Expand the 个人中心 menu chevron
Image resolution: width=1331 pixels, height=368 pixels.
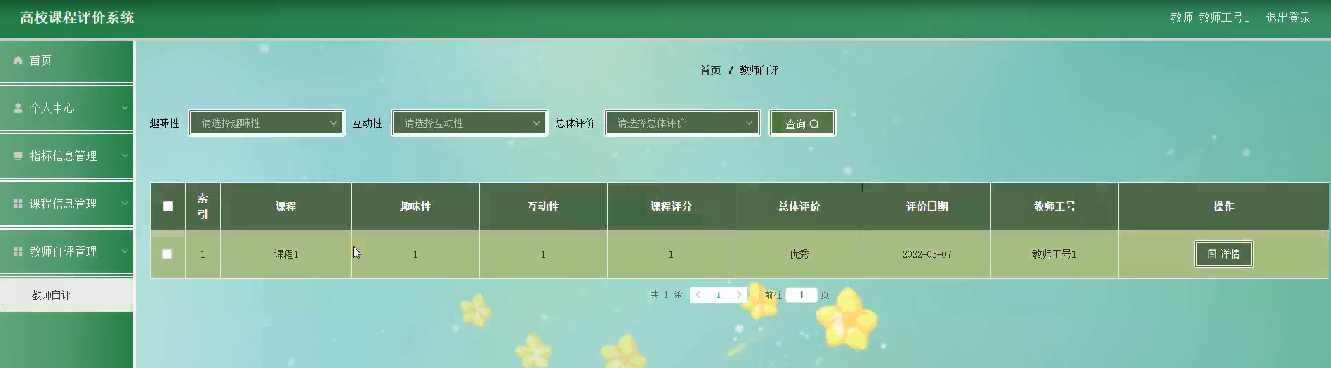coord(124,108)
